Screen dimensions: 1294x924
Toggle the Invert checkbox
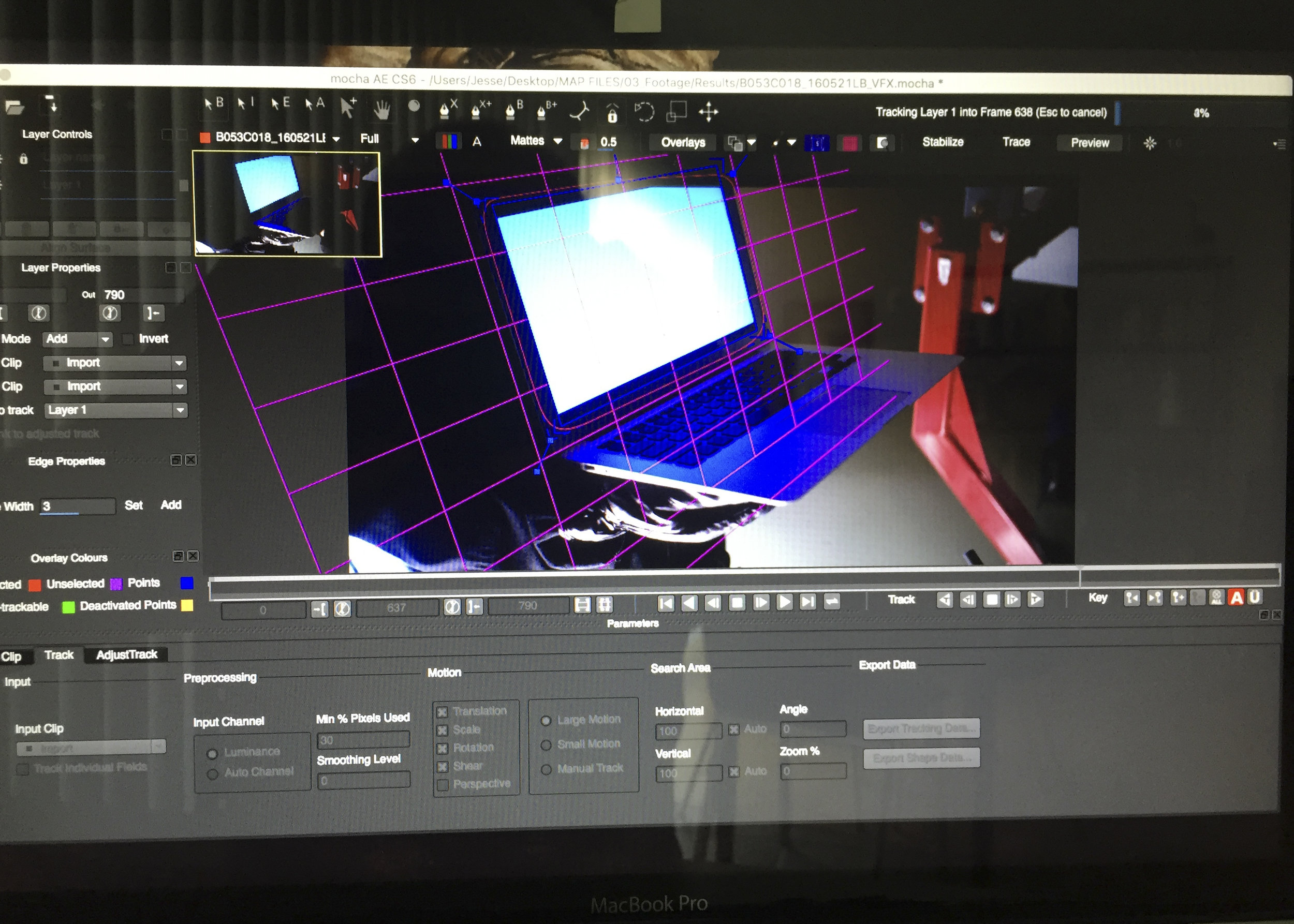pyautogui.click(x=128, y=339)
